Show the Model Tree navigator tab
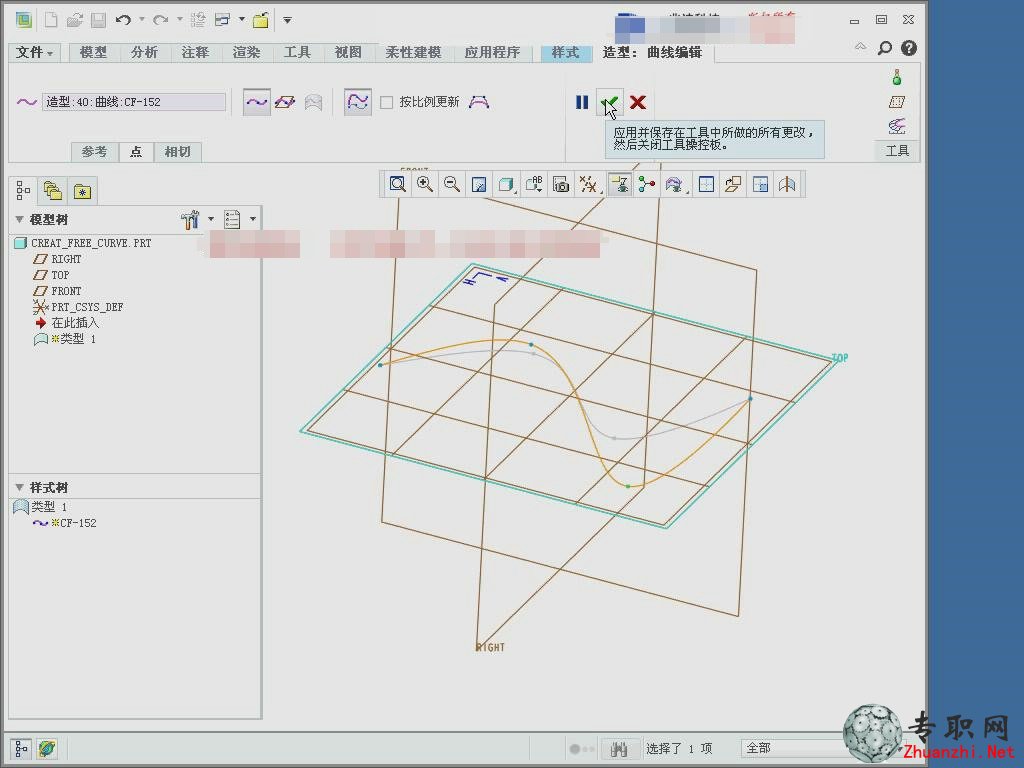 [x=23, y=191]
